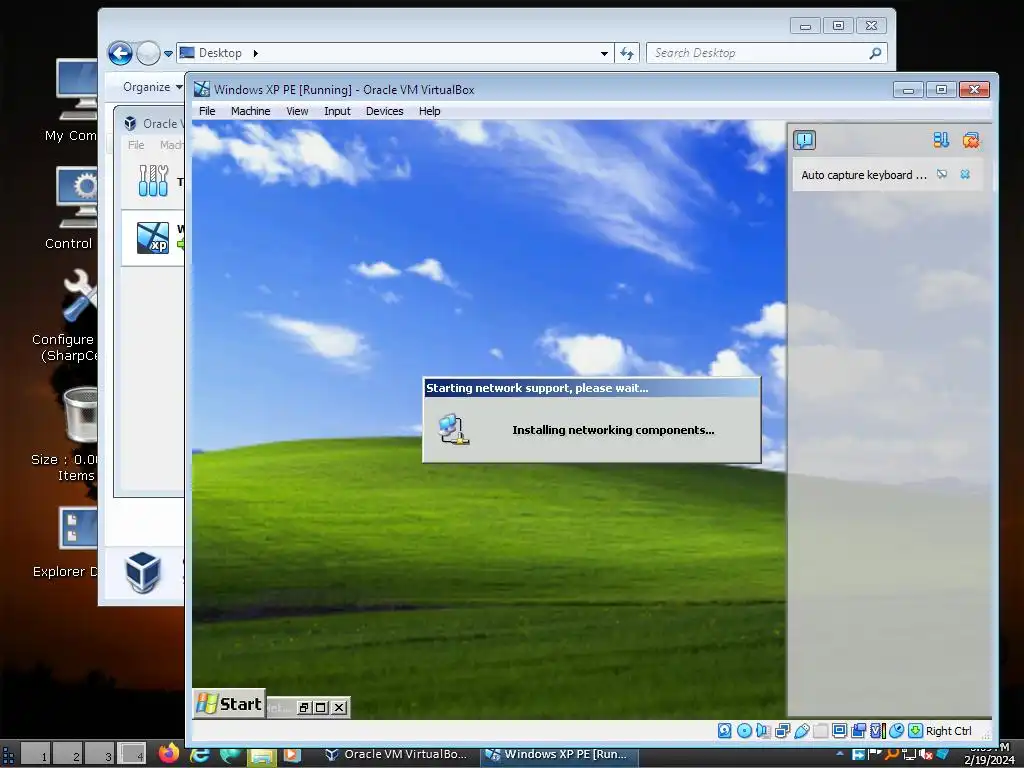Open the Help menu

[430, 111]
